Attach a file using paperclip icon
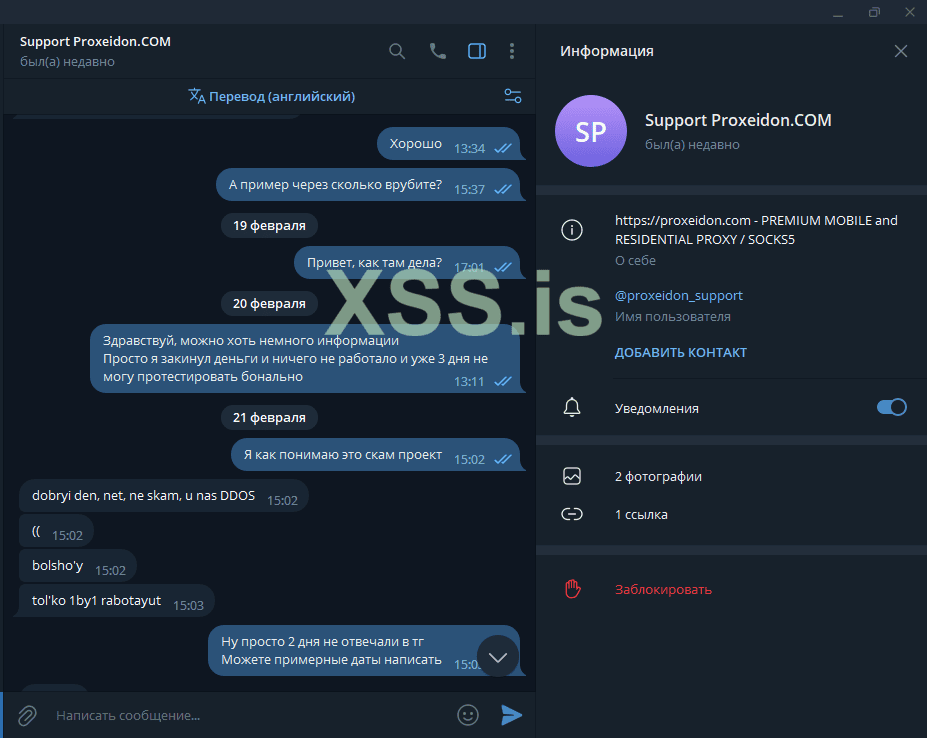The image size is (927, 738). pyautogui.click(x=27, y=716)
